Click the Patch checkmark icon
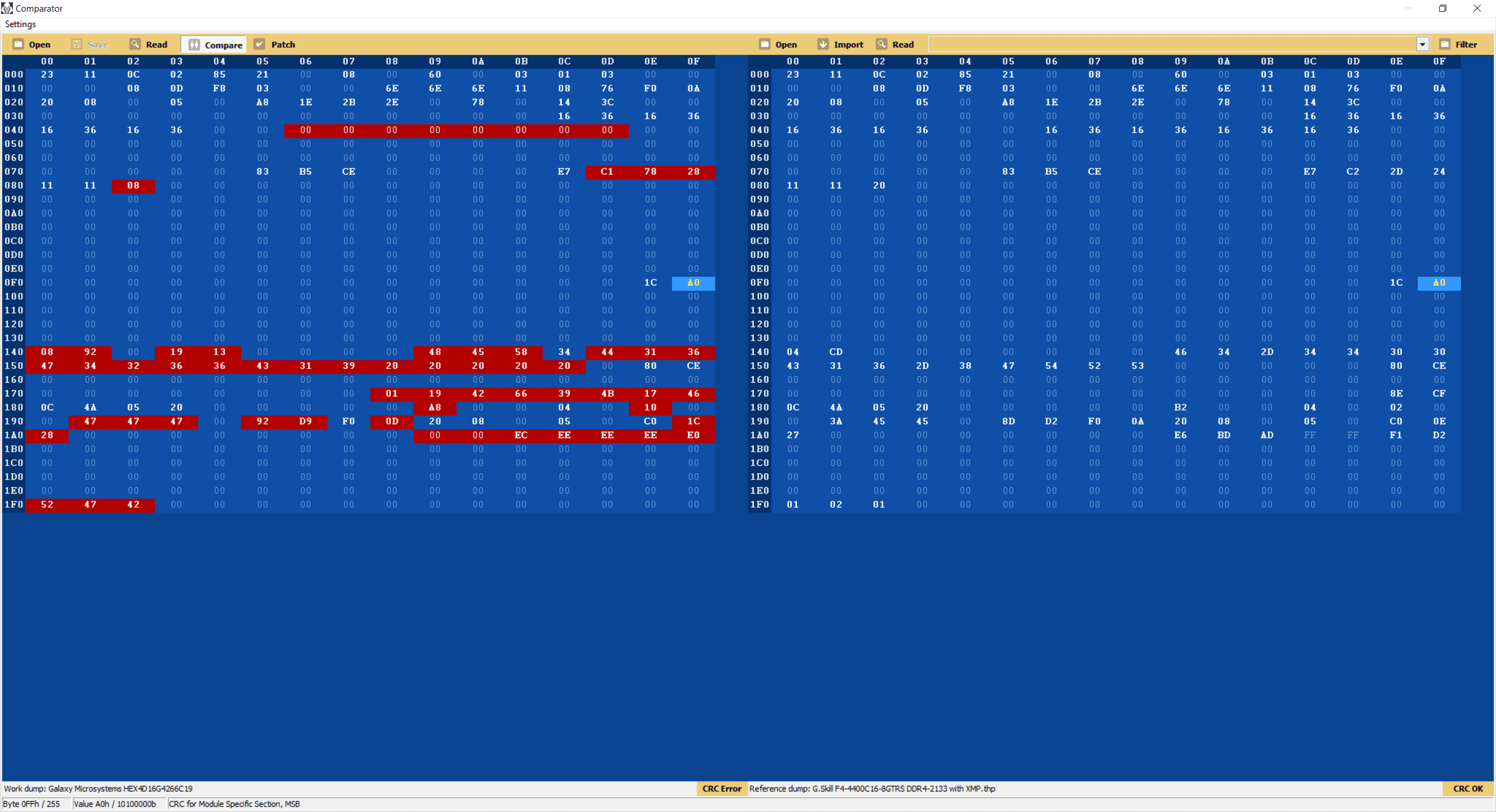Viewport: 1496px width, 812px height. click(x=259, y=44)
